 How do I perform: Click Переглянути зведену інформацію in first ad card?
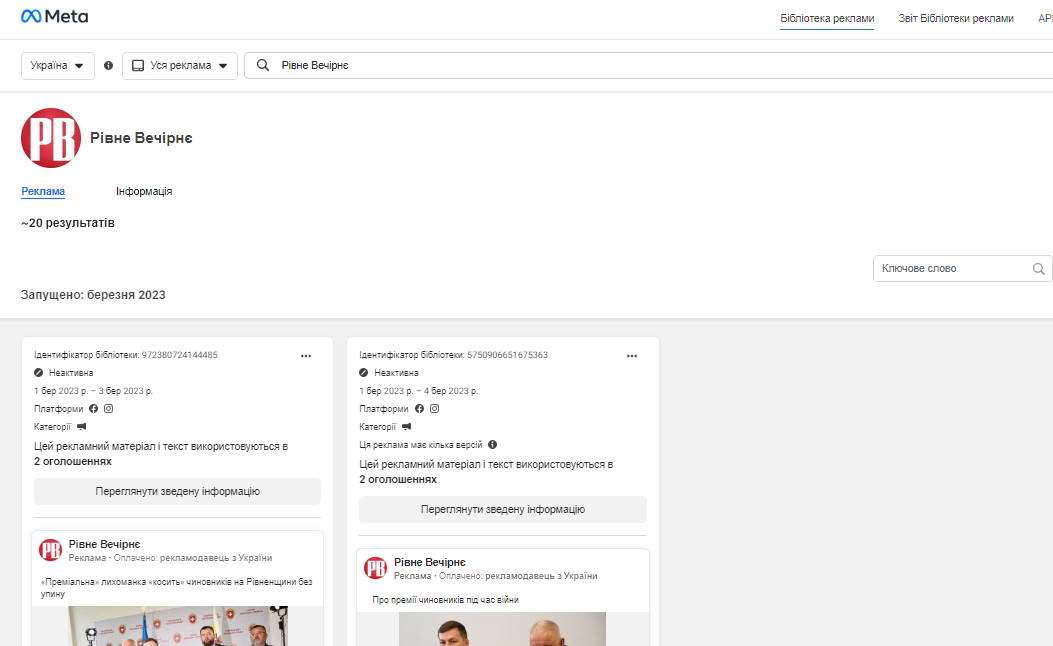click(x=177, y=492)
